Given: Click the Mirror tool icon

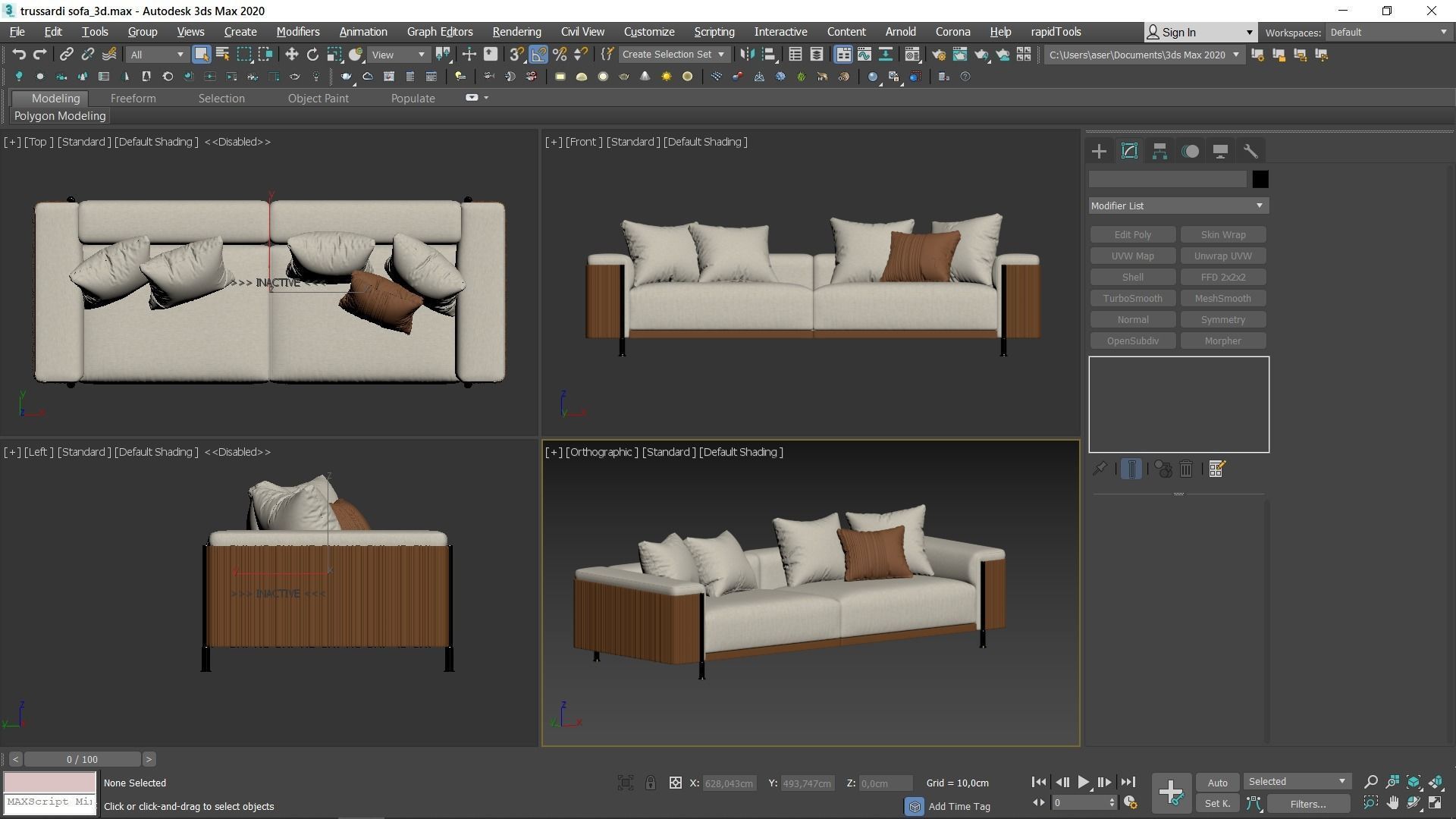Looking at the screenshot, I should click(x=747, y=54).
